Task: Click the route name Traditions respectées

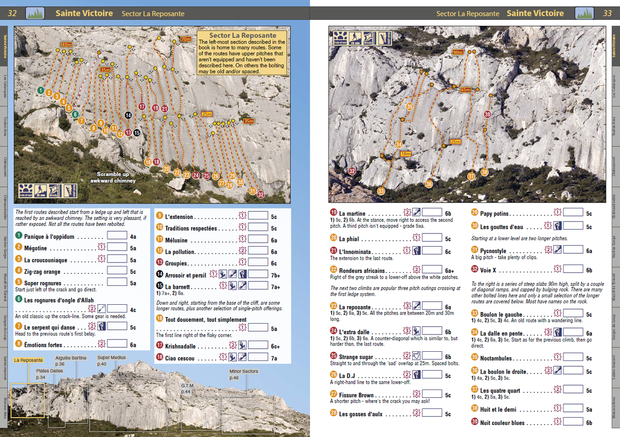Action: click(x=191, y=228)
